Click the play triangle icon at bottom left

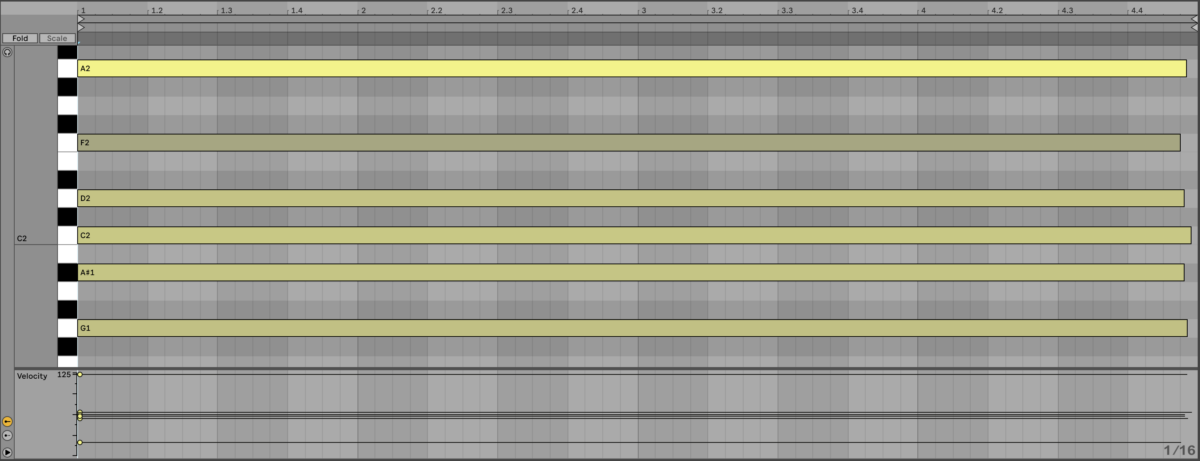pyautogui.click(x=7, y=453)
